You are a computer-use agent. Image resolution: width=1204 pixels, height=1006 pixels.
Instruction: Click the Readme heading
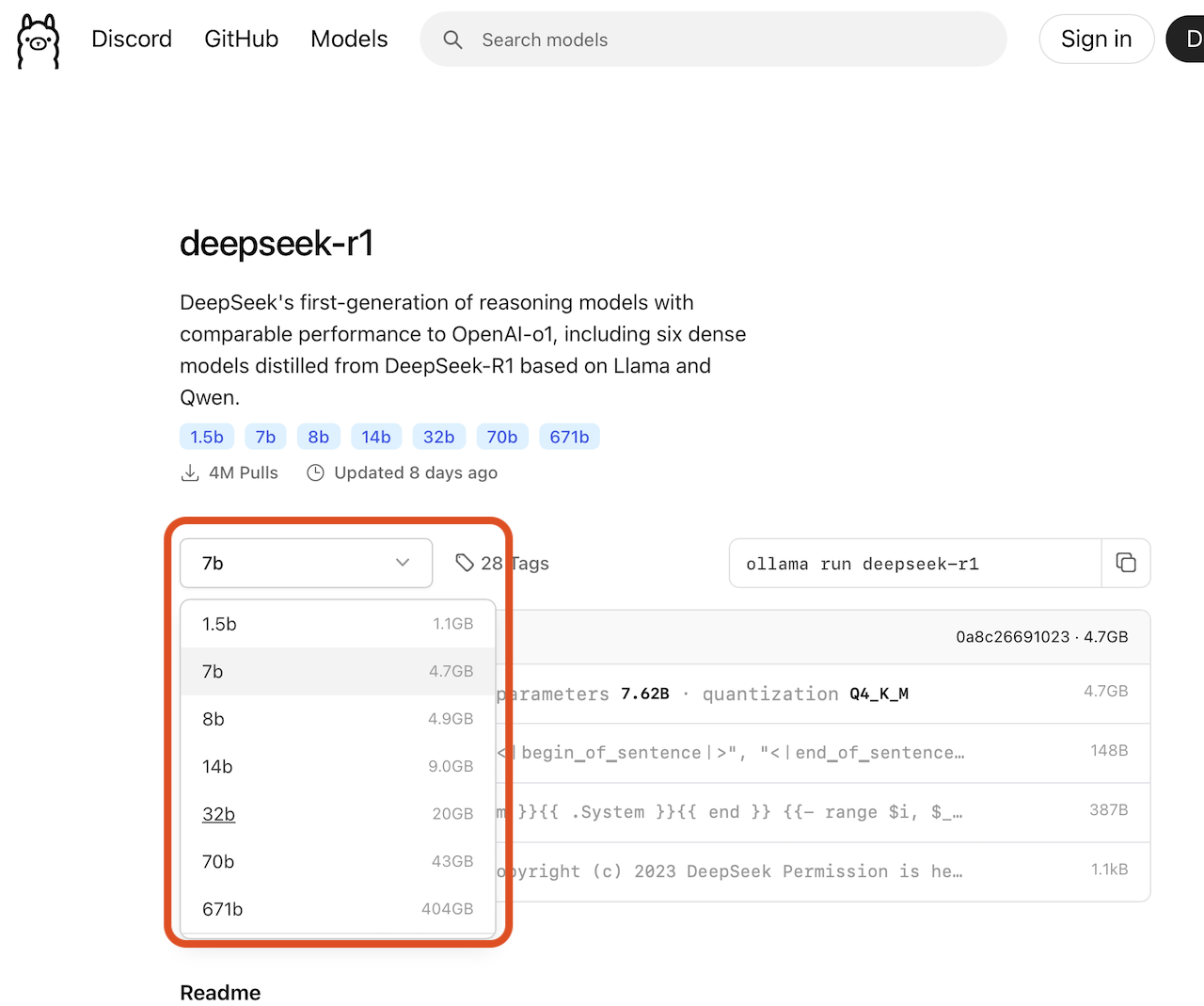[x=220, y=993]
